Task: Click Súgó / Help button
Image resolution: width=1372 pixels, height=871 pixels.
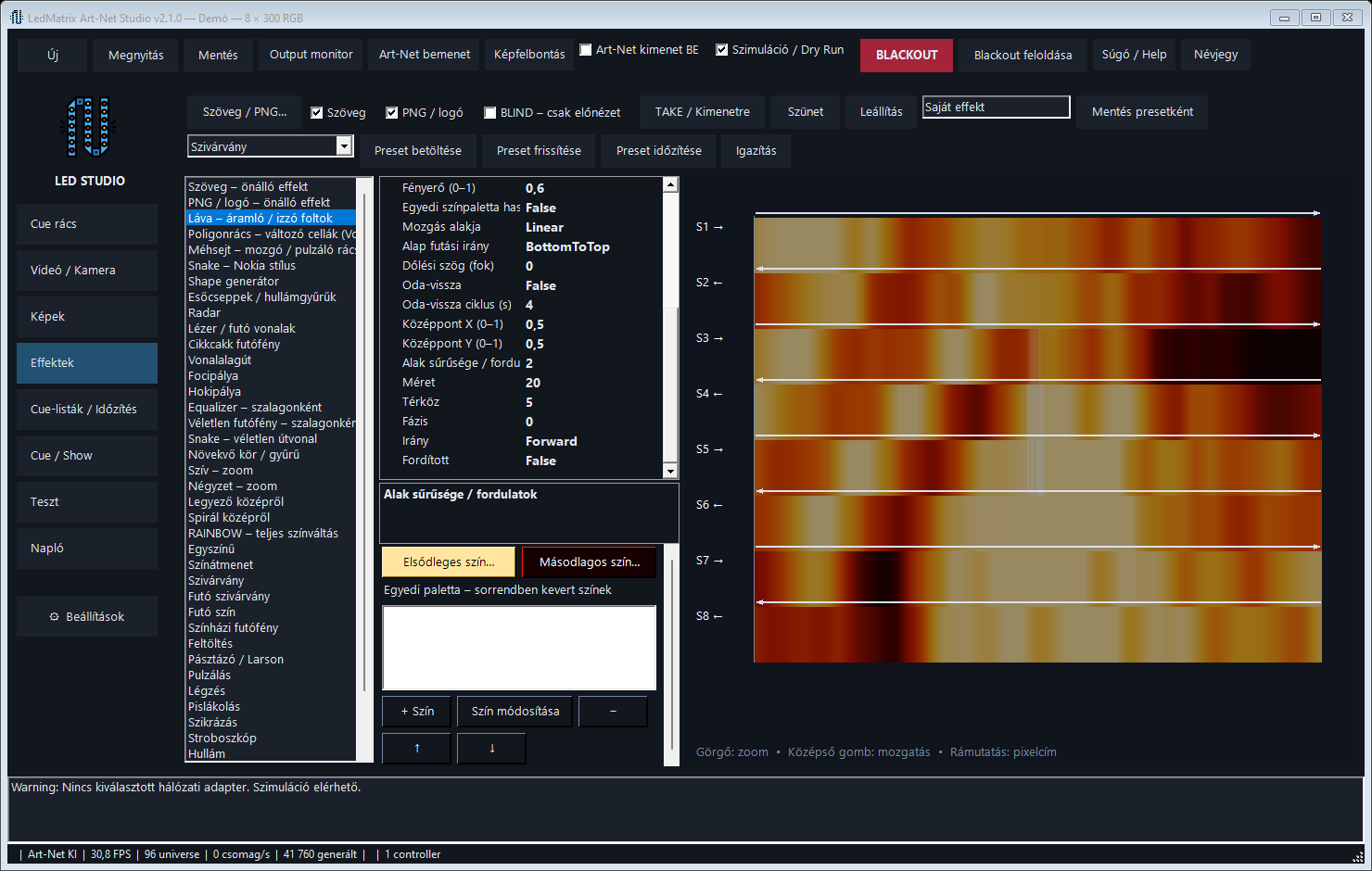Action: coord(1134,55)
